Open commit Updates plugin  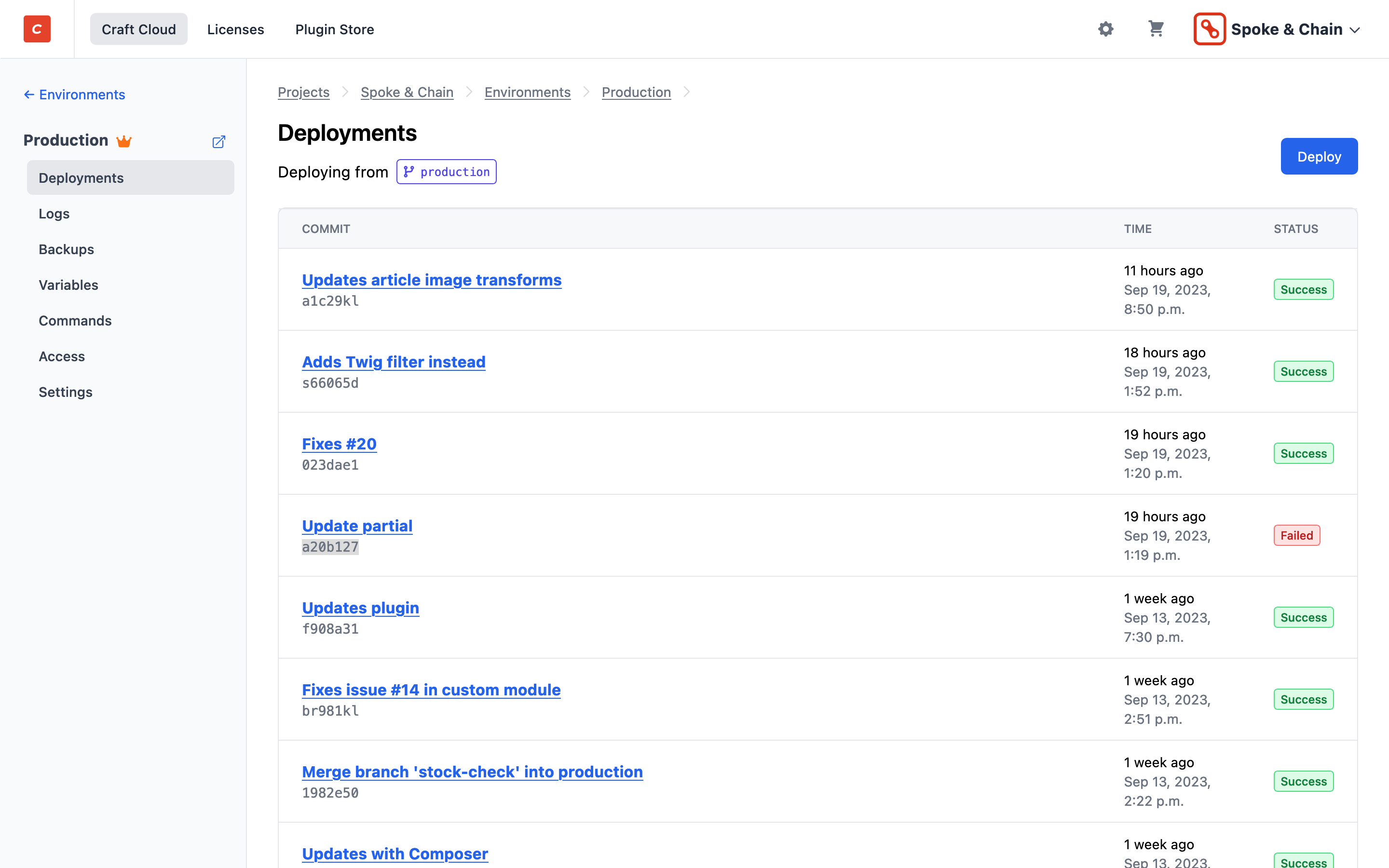point(360,608)
